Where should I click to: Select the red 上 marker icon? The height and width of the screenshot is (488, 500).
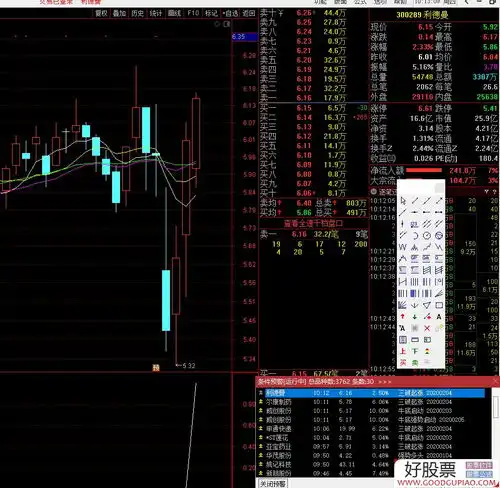click(403, 351)
